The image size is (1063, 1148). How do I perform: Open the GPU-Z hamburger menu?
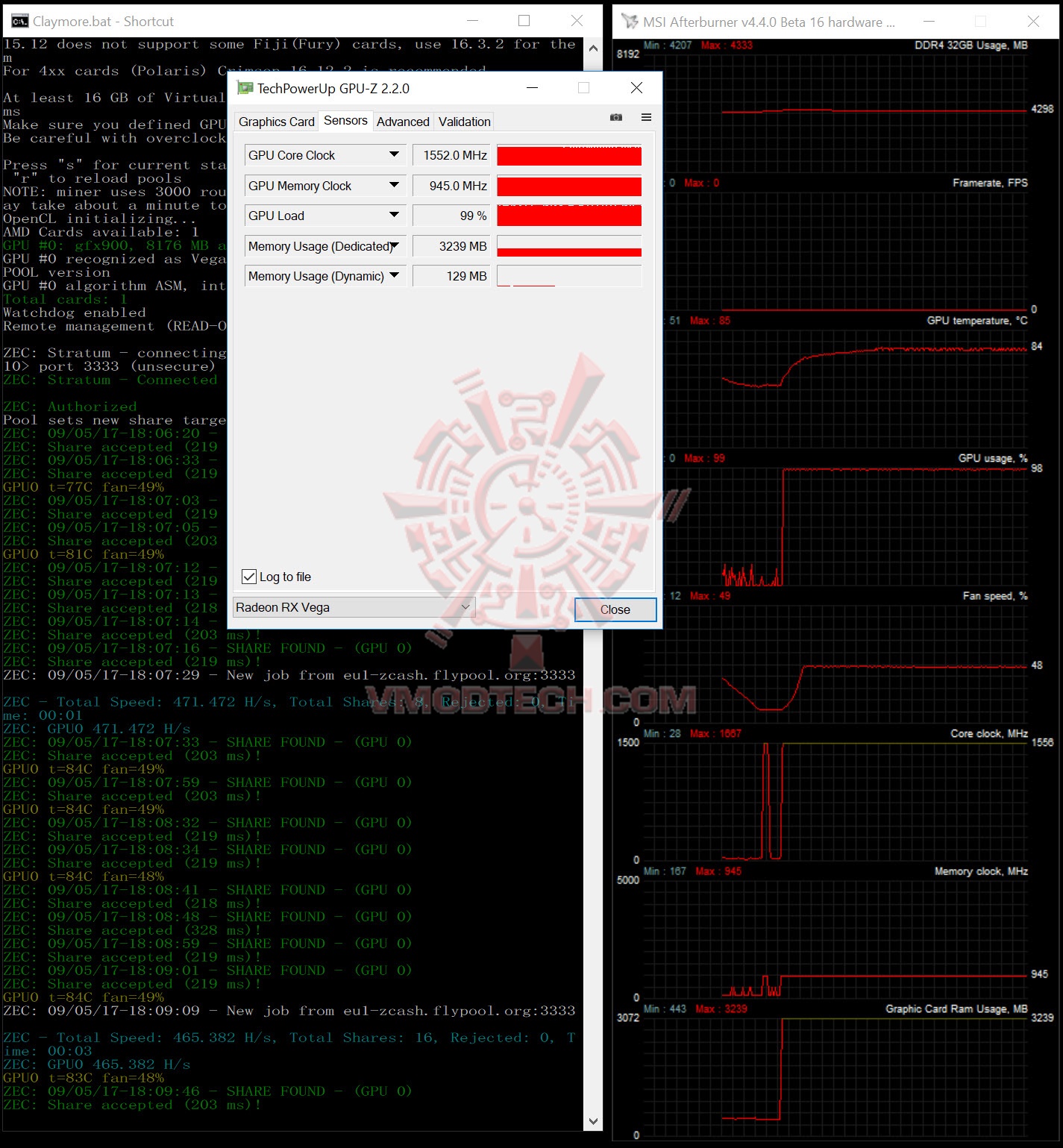tap(646, 117)
